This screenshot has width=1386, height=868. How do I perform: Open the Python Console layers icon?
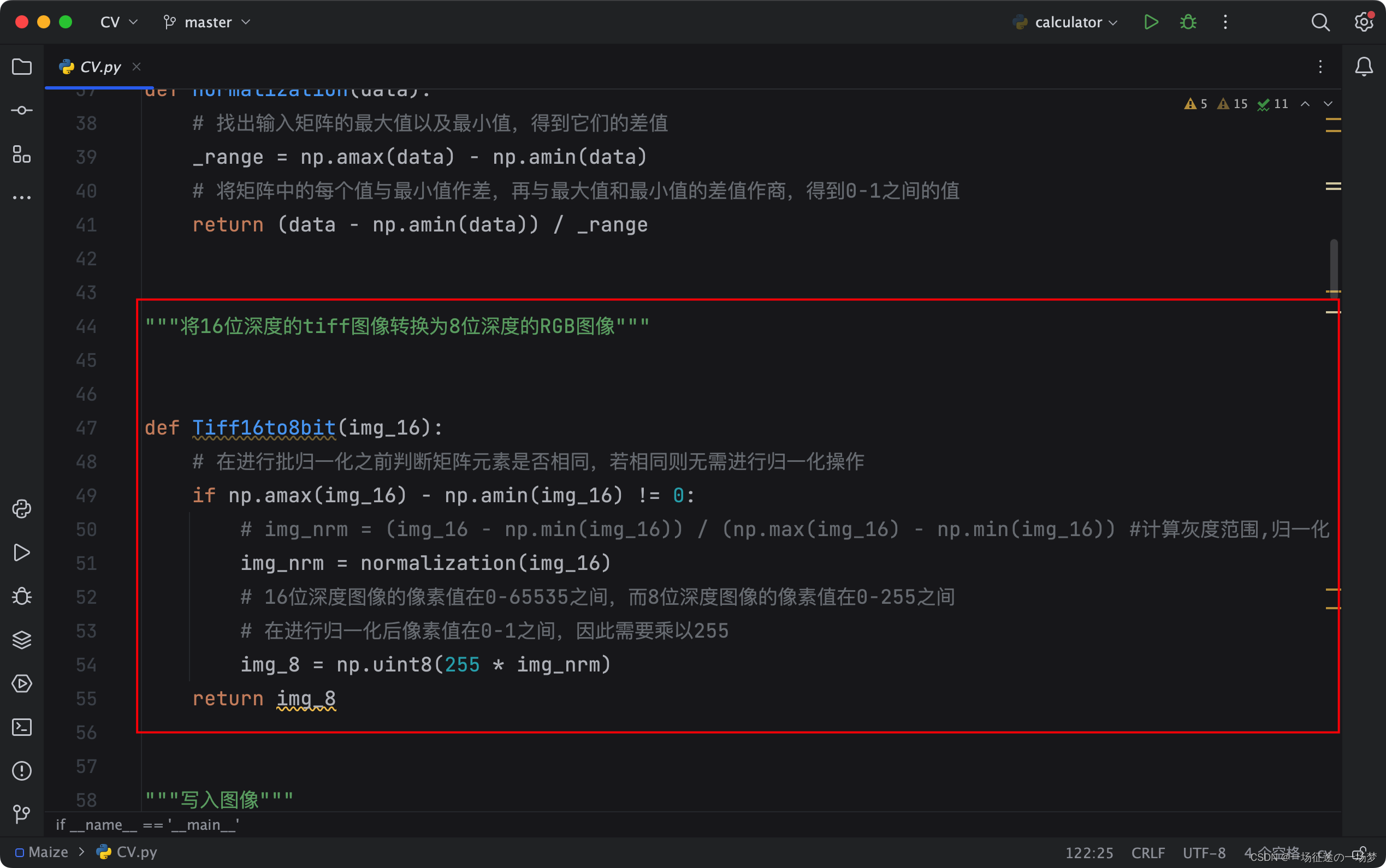point(22,639)
